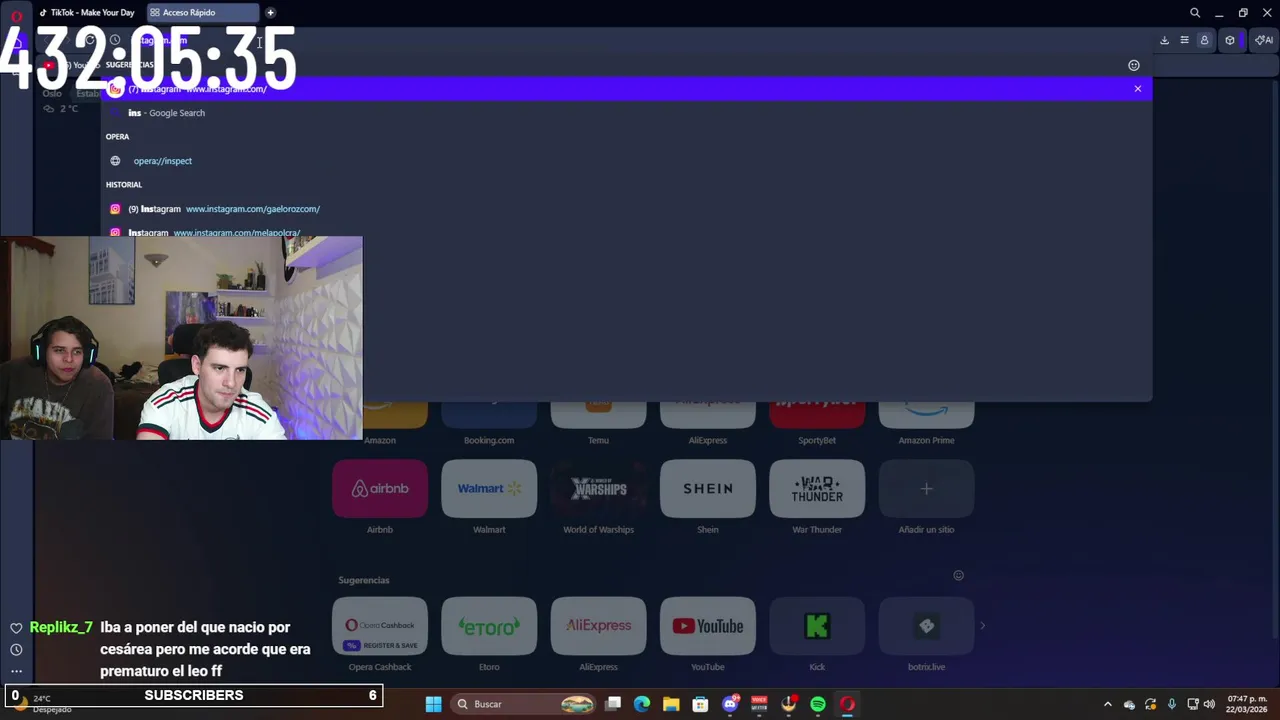Click the Amazon Prime tile label
Image resolution: width=1280 pixels, height=720 pixels.
click(x=926, y=440)
